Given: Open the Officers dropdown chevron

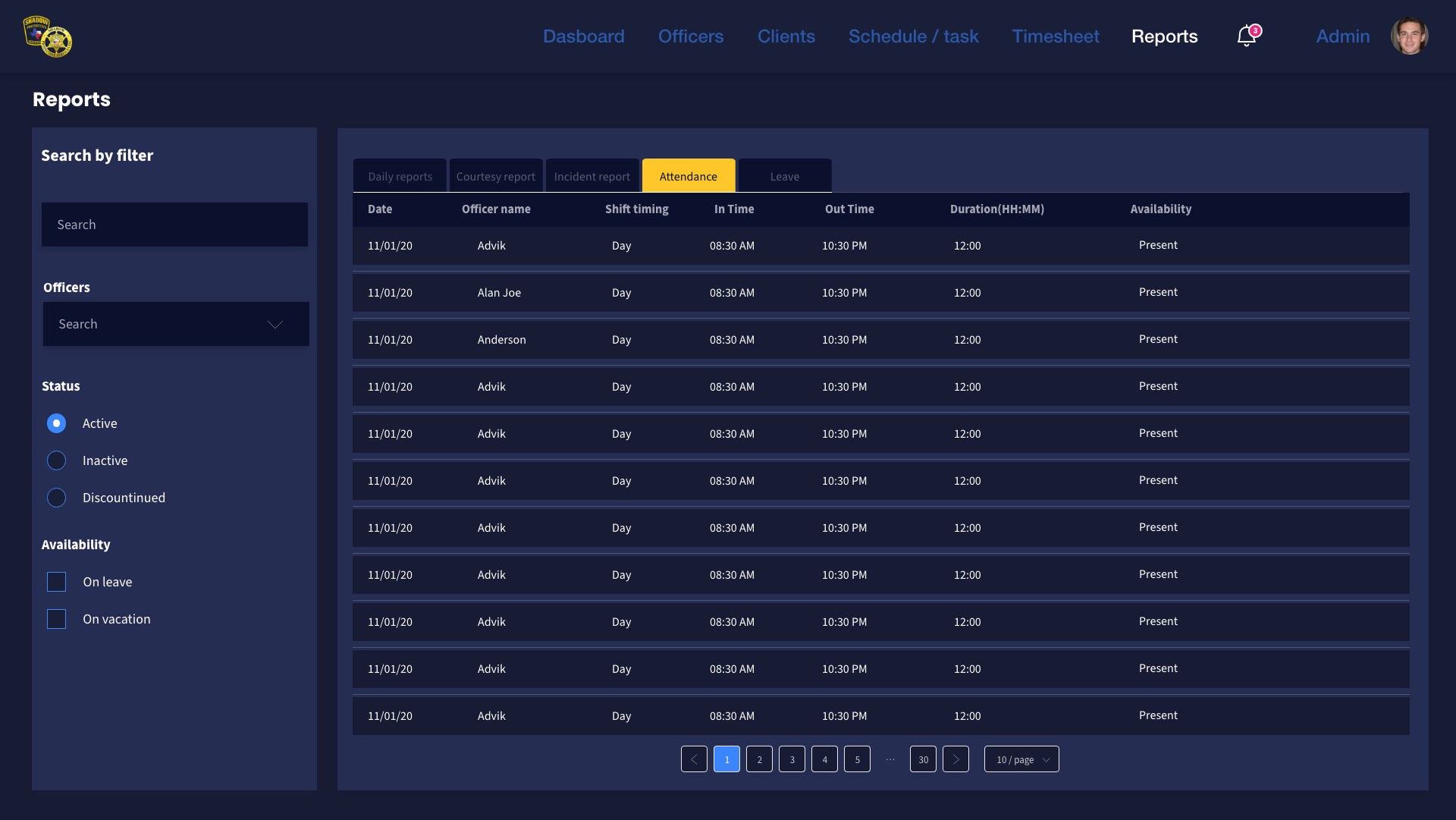Looking at the screenshot, I should click(275, 324).
